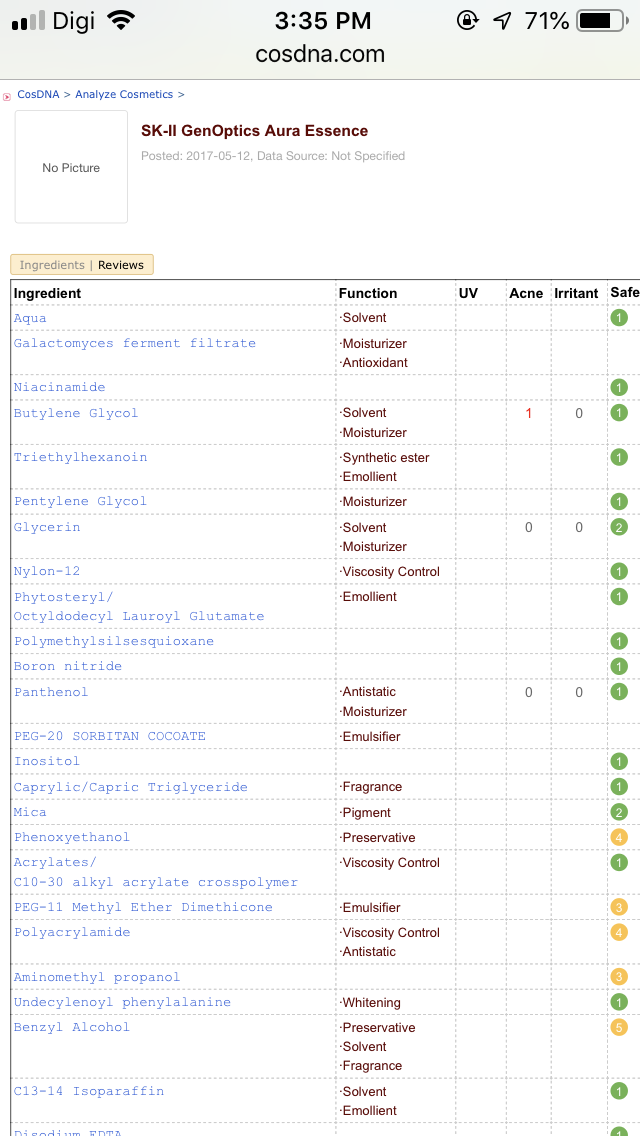Viewport: 640px width, 1136px height.
Task: Tap the Wi-Fi icon in status bar
Action: point(121,21)
